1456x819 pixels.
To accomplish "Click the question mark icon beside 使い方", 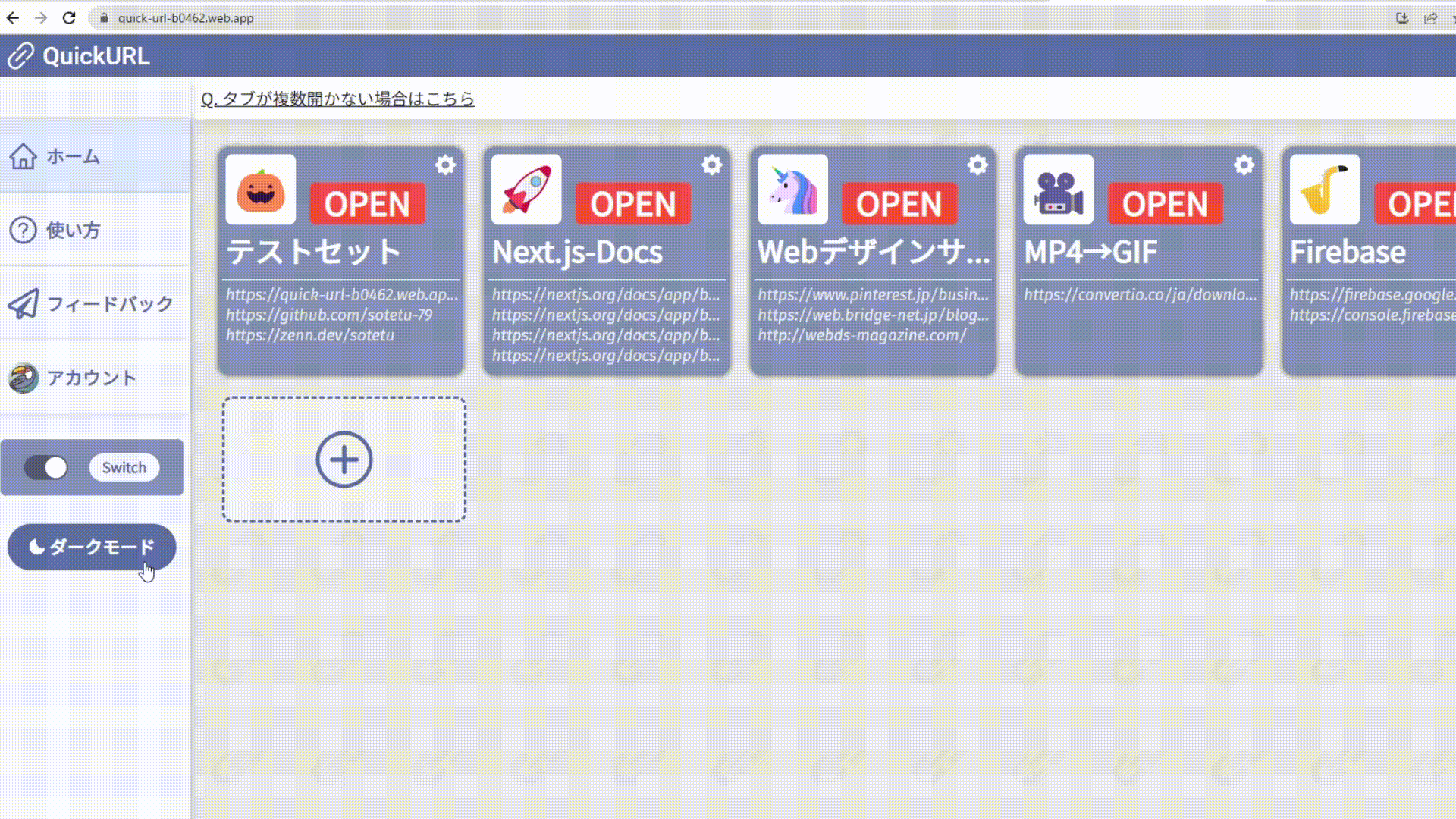I will pyautogui.click(x=23, y=230).
